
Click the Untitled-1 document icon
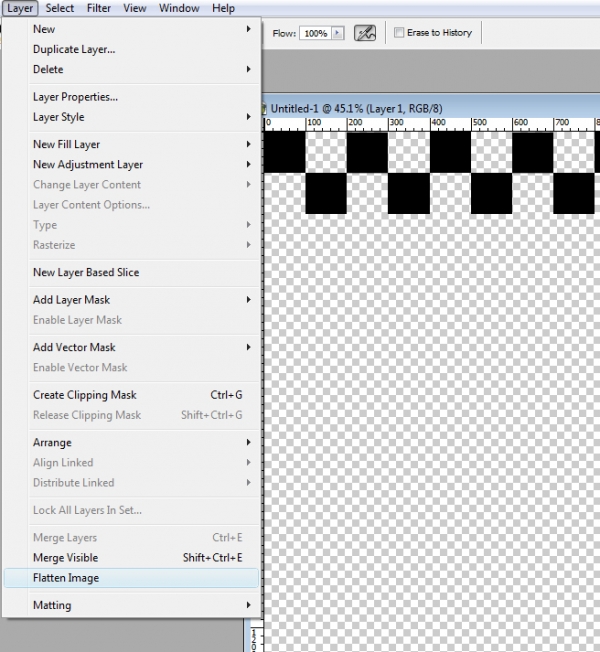click(x=264, y=109)
